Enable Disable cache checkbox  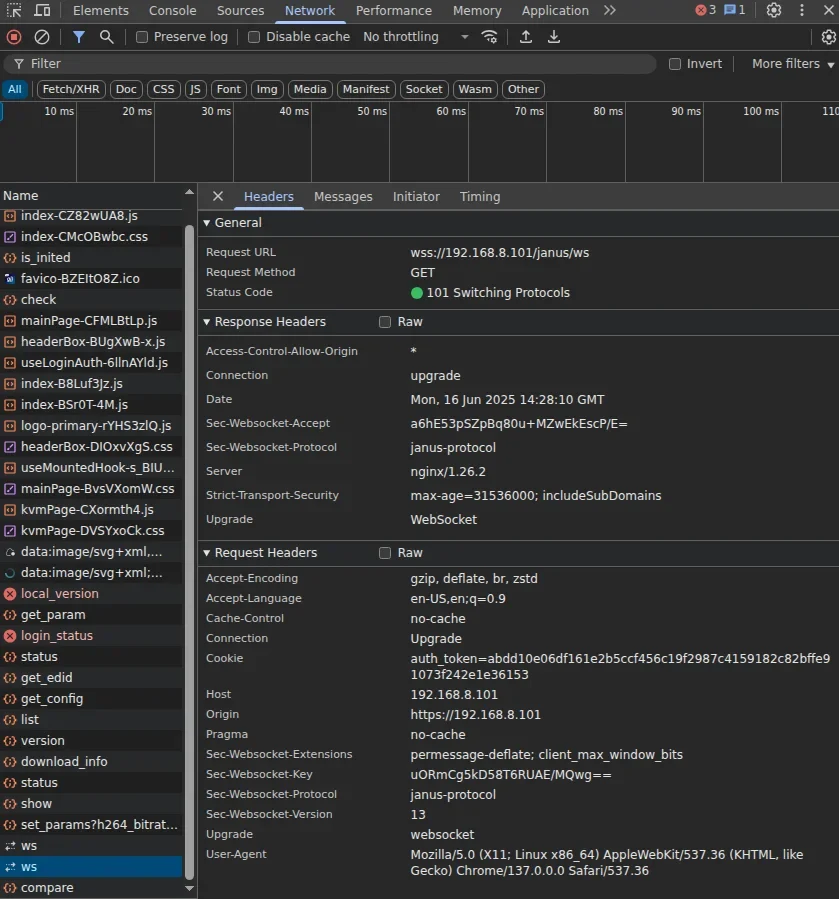pyautogui.click(x=254, y=37)
